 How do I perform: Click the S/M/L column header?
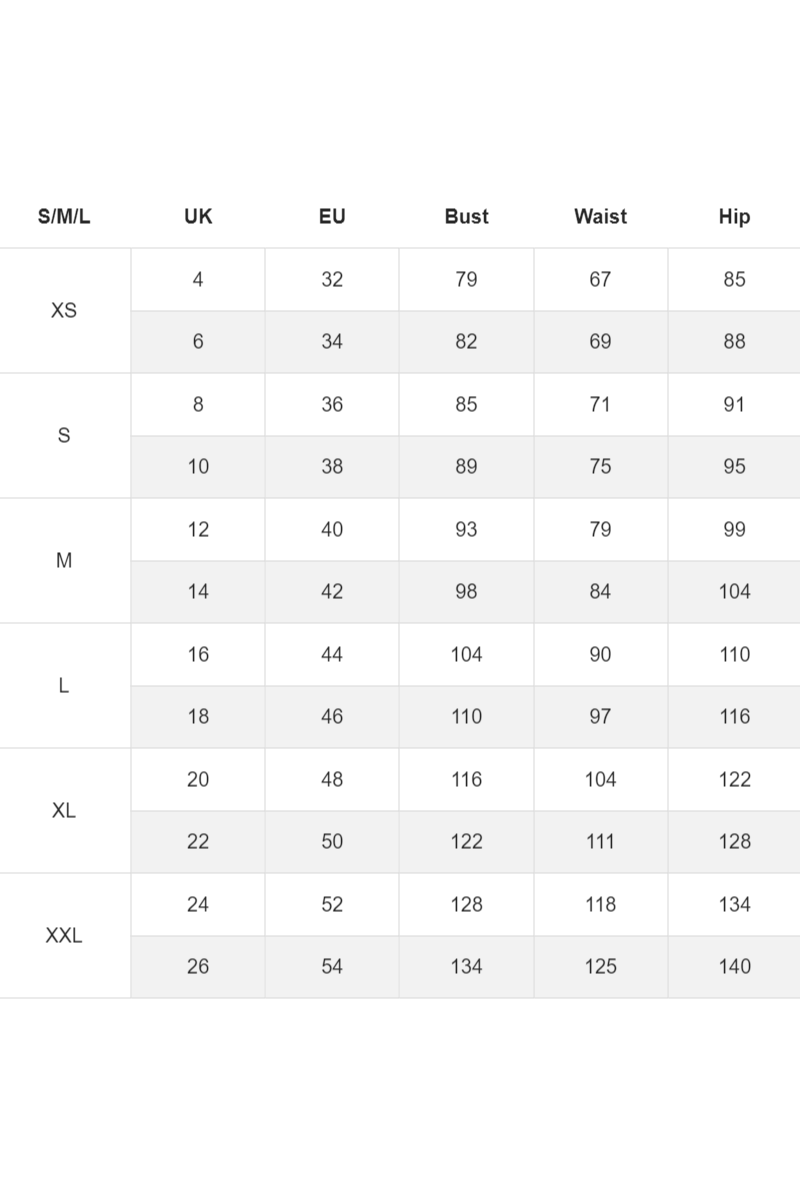coord(64,217)
